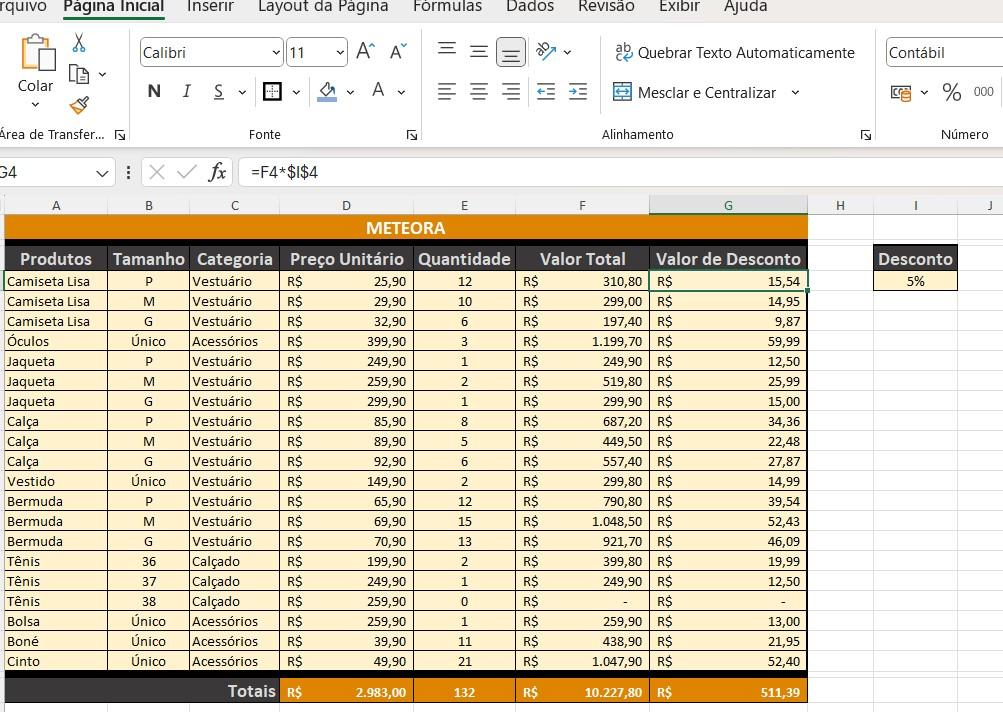Increase font size with large A icon
Image resolution: width=1003 pixels, height=712 pixels.
click(x=366, y=52)
